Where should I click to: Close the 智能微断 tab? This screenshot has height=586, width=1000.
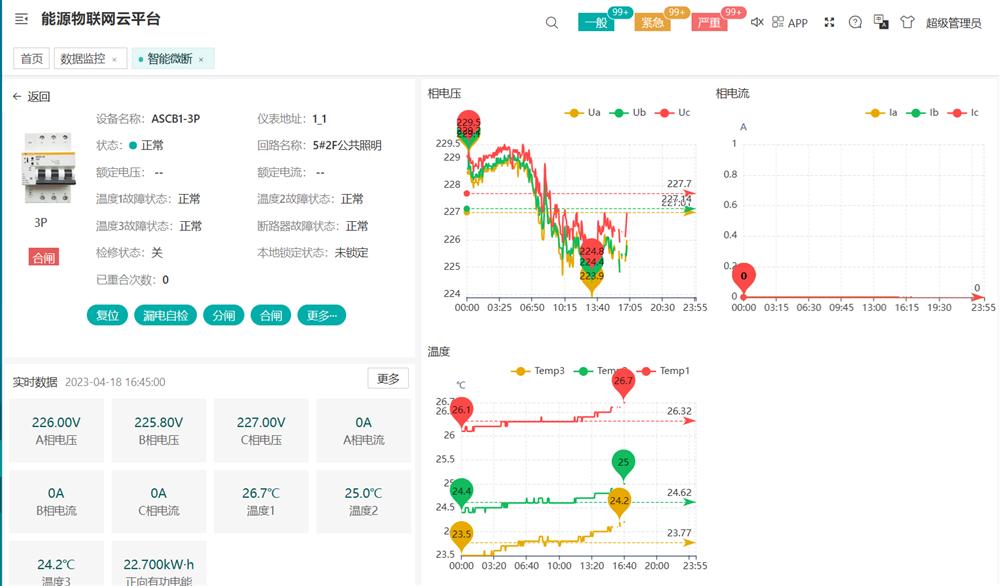click(201, 59)
